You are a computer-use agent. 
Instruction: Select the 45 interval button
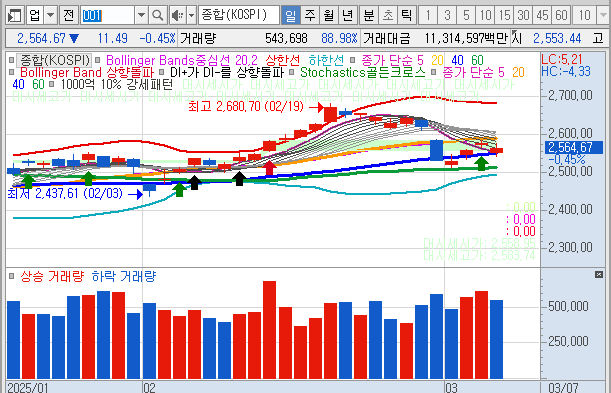[x=542, y=15]
